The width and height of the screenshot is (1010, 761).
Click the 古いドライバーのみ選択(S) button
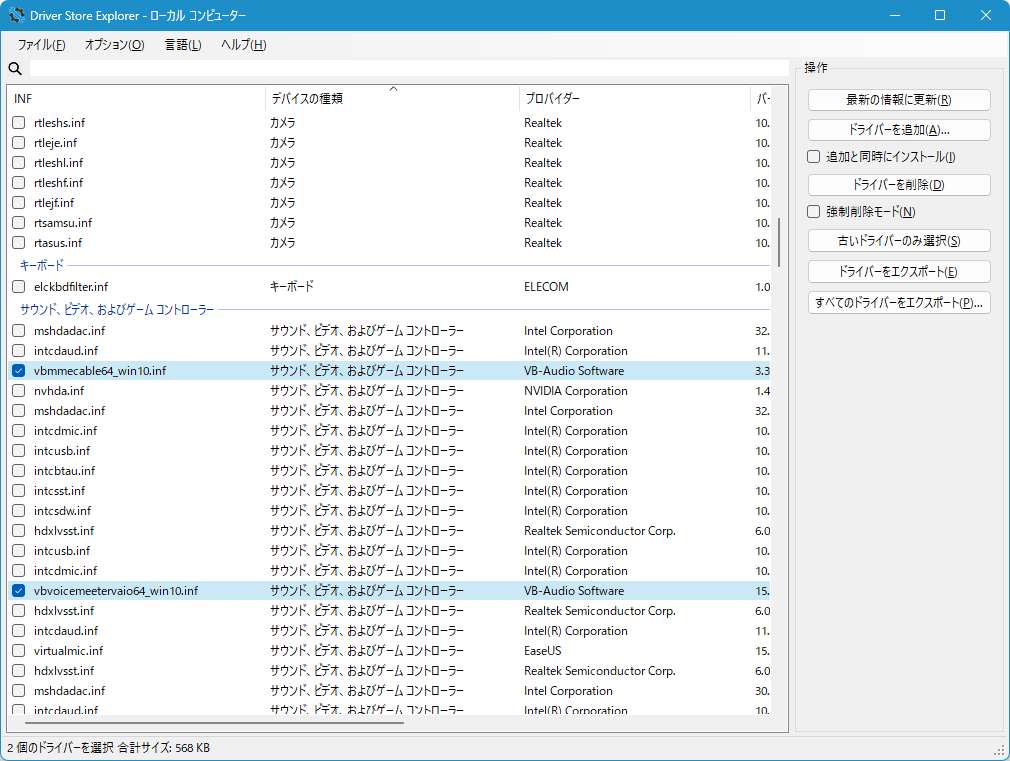899,240
